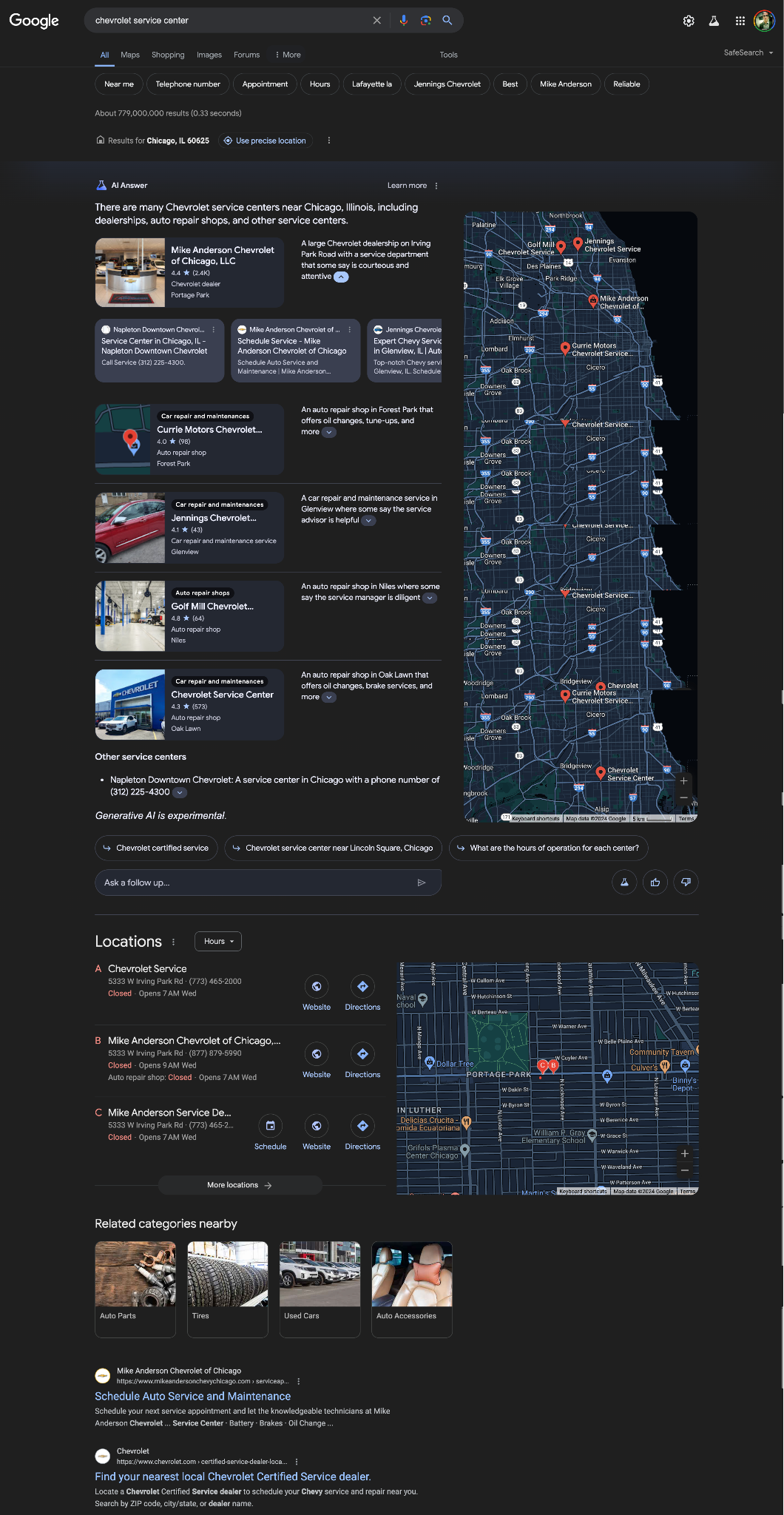Click More locations button
Viewport: 784px width, 1515px height.
(x=240, y=1185)
